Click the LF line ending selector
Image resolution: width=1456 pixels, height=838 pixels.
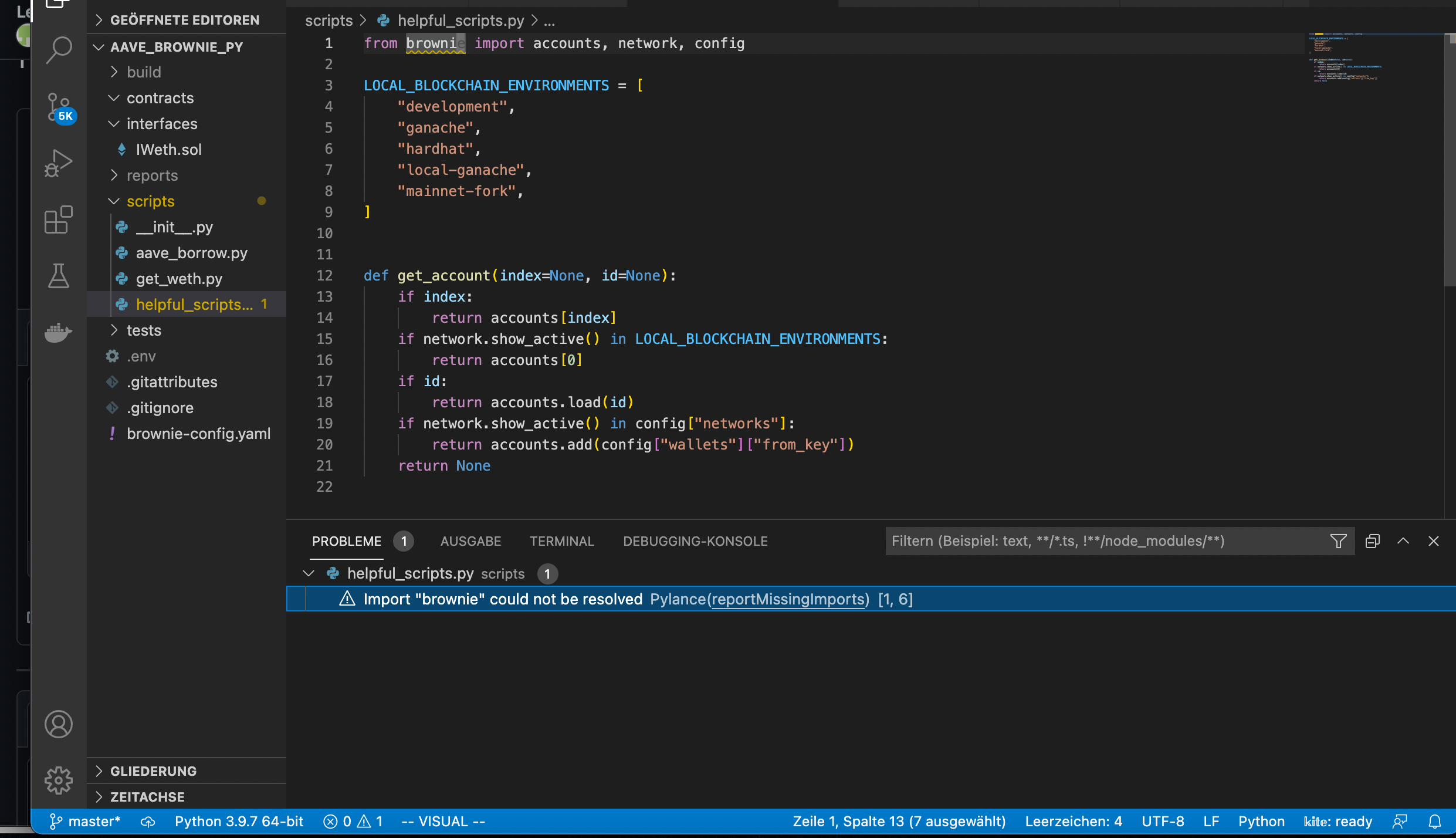point(1211,822)
